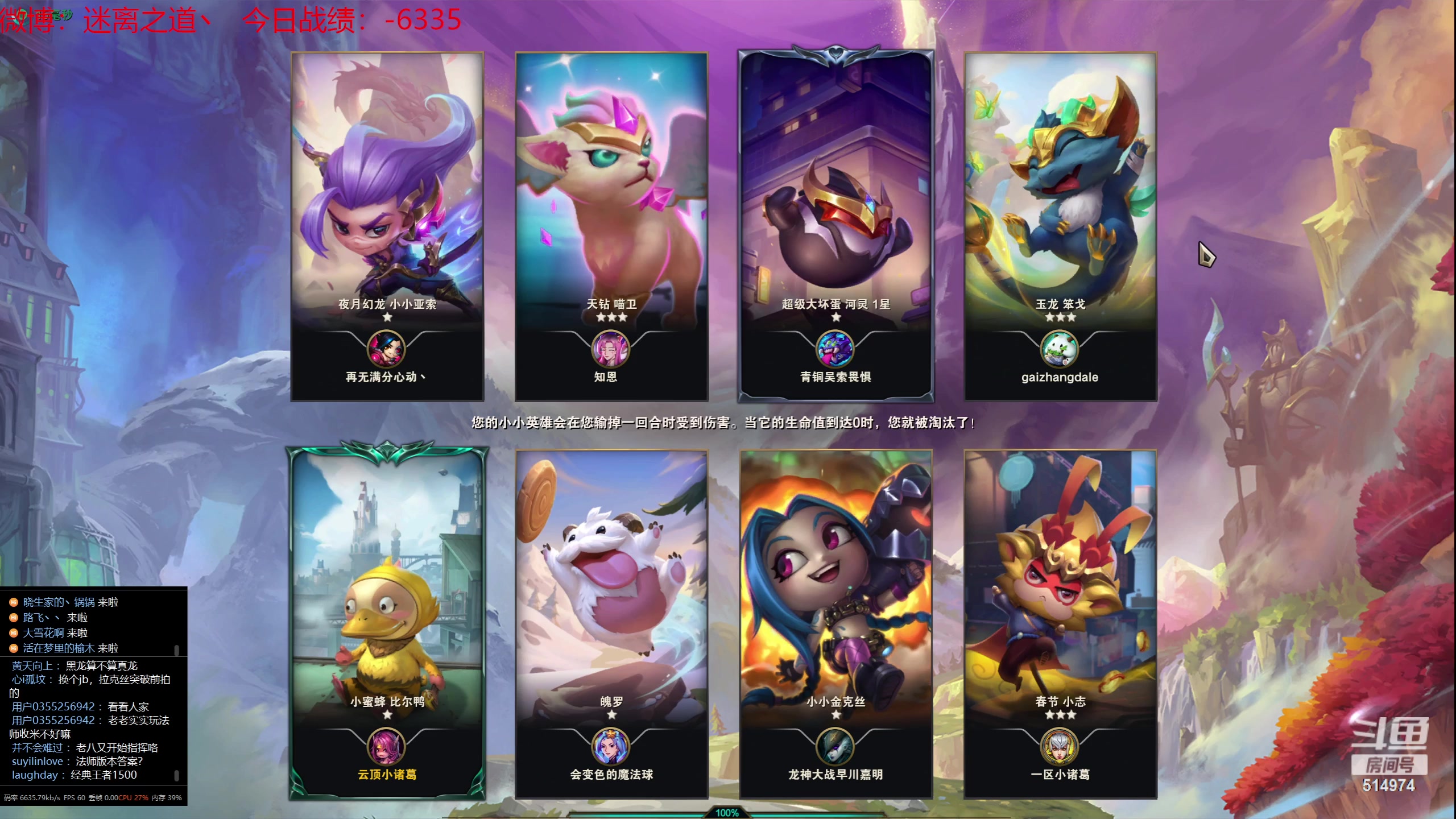The image size is (1456, 819).
Task: Click gaizhangdale's poro avatar icon
Action: pos(1060,349)
